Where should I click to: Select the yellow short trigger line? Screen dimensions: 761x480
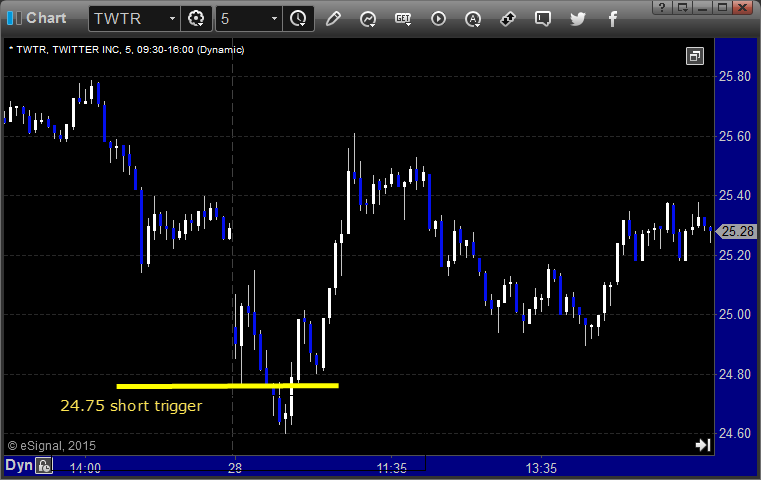click(228, 386)
